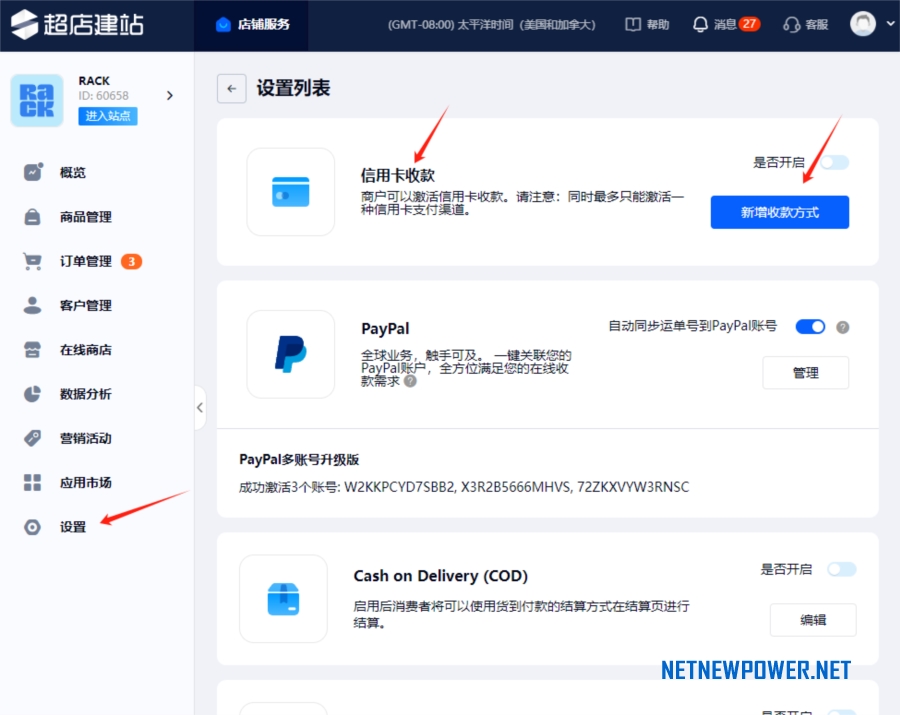Disable 自动同步运单号到PayPal账号 switch
The image size is (900, 715).
pyautogui.click(x=810, y=327)
